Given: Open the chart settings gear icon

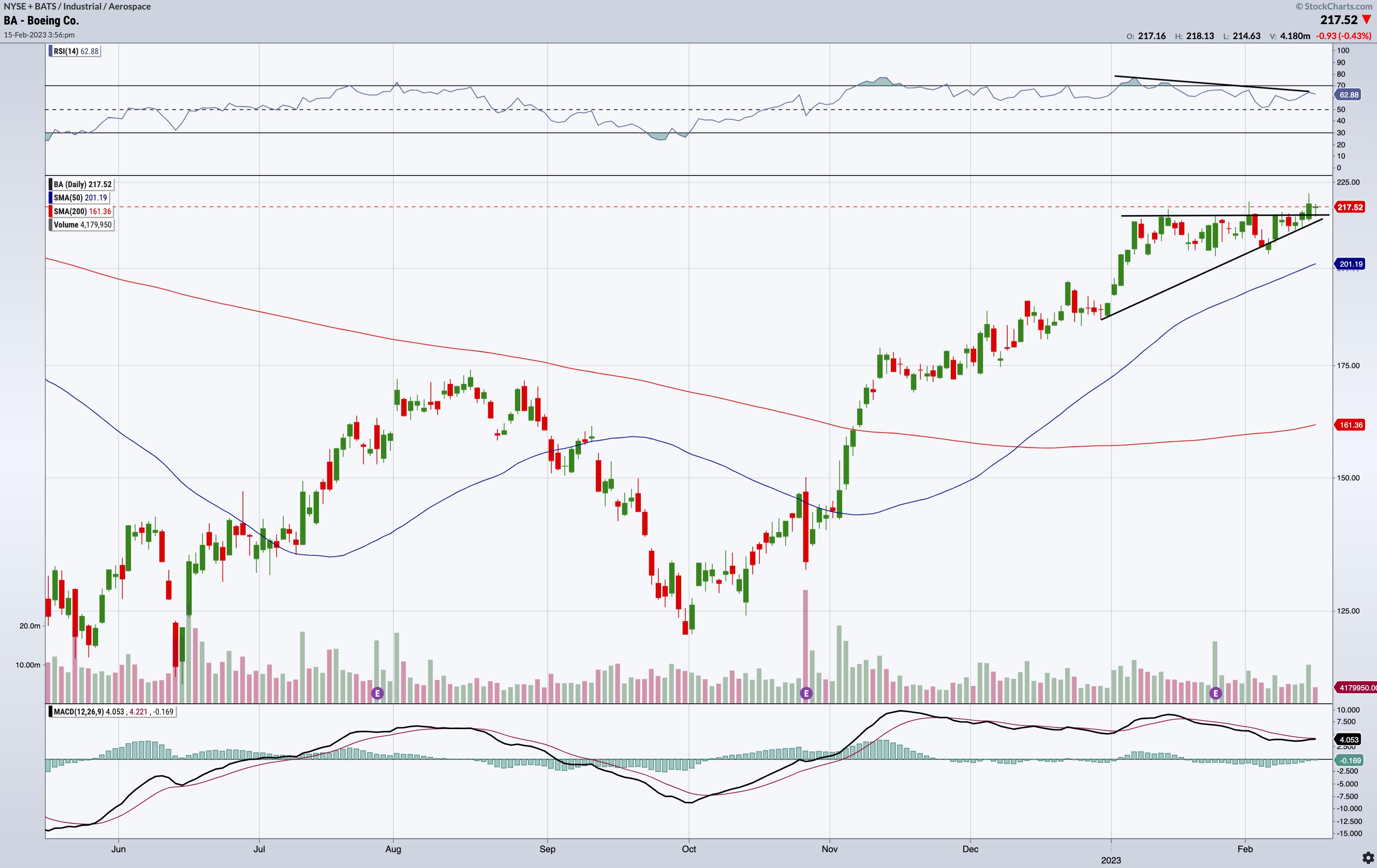Looking at the screenshot, I should coord(1367,857).
